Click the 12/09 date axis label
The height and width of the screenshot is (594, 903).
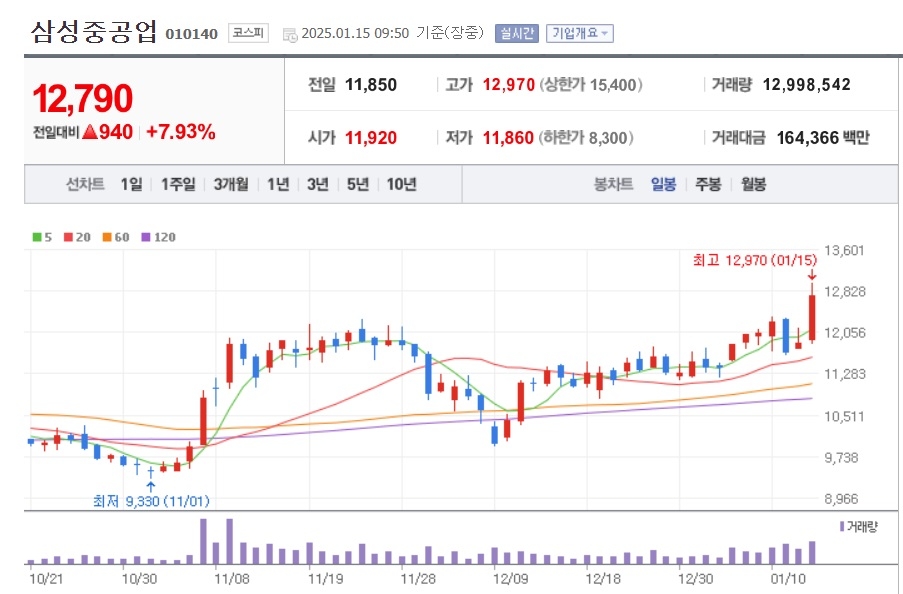point(510,578)
